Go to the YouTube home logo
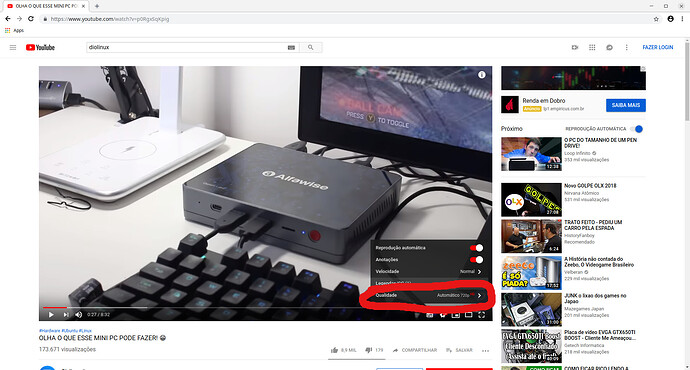The width and height of the screenshot is (690, 370). [x=40, y=48]
